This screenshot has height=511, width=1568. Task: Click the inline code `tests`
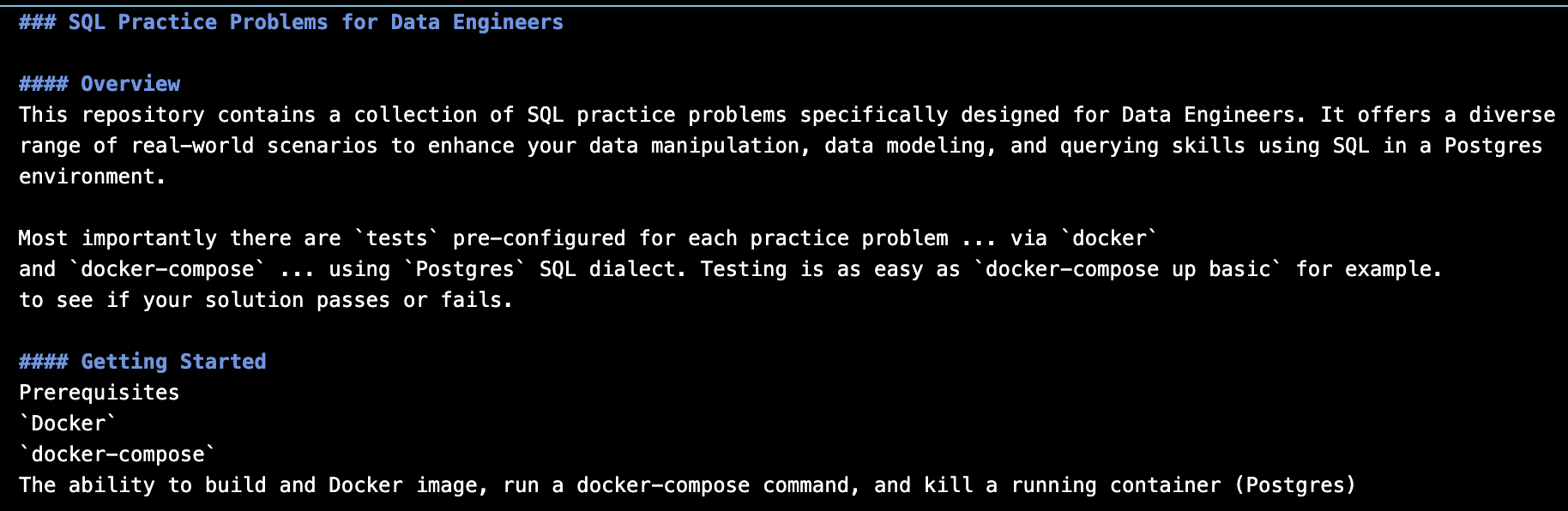coord(396,238)
